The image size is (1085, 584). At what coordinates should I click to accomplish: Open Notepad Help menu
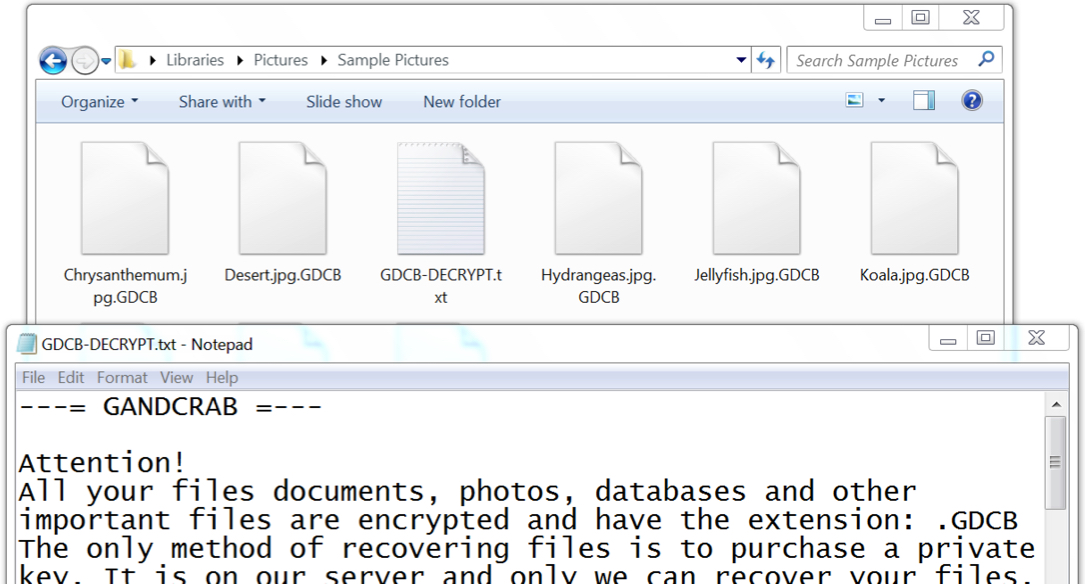(221, 378)
